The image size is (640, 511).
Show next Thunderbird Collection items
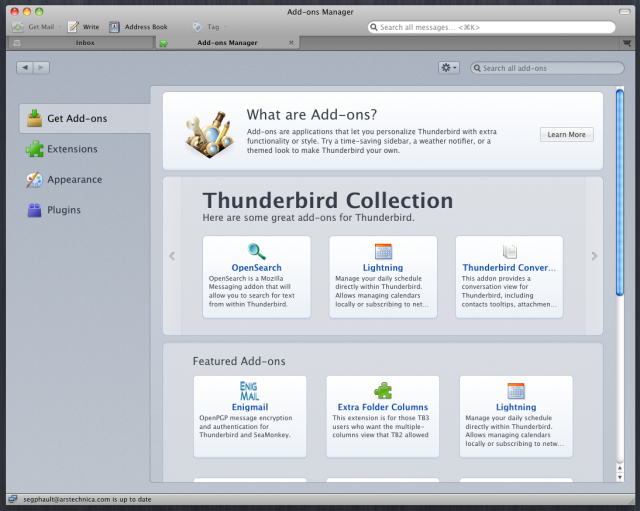click(594, 256)
